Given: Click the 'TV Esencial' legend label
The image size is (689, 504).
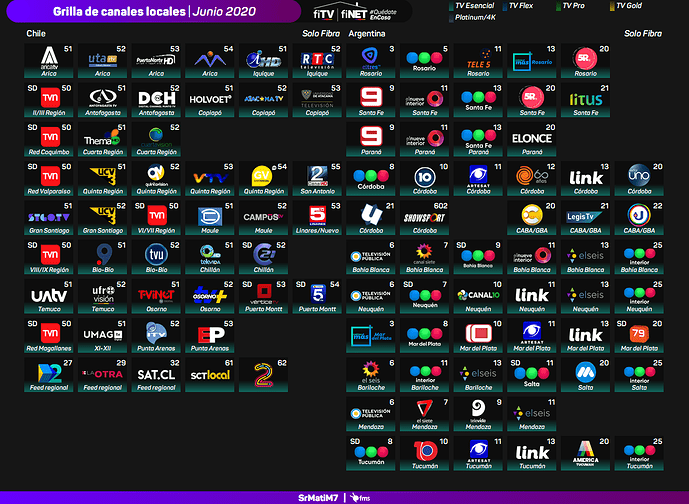Looking at the screenshot, I should pos(475,6).
